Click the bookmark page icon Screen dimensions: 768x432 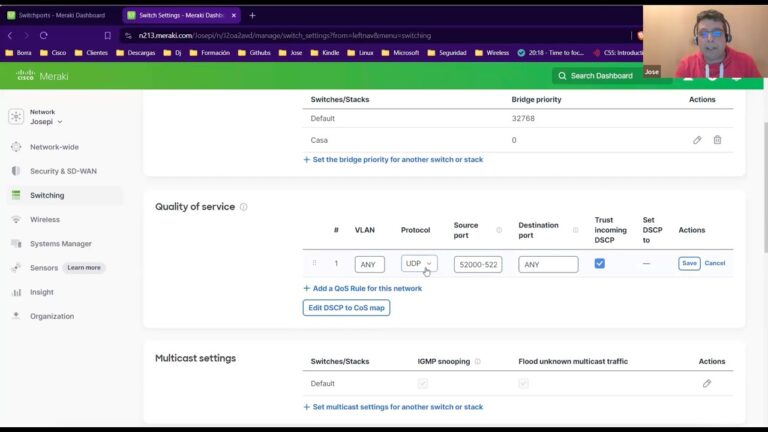point(108,35)
